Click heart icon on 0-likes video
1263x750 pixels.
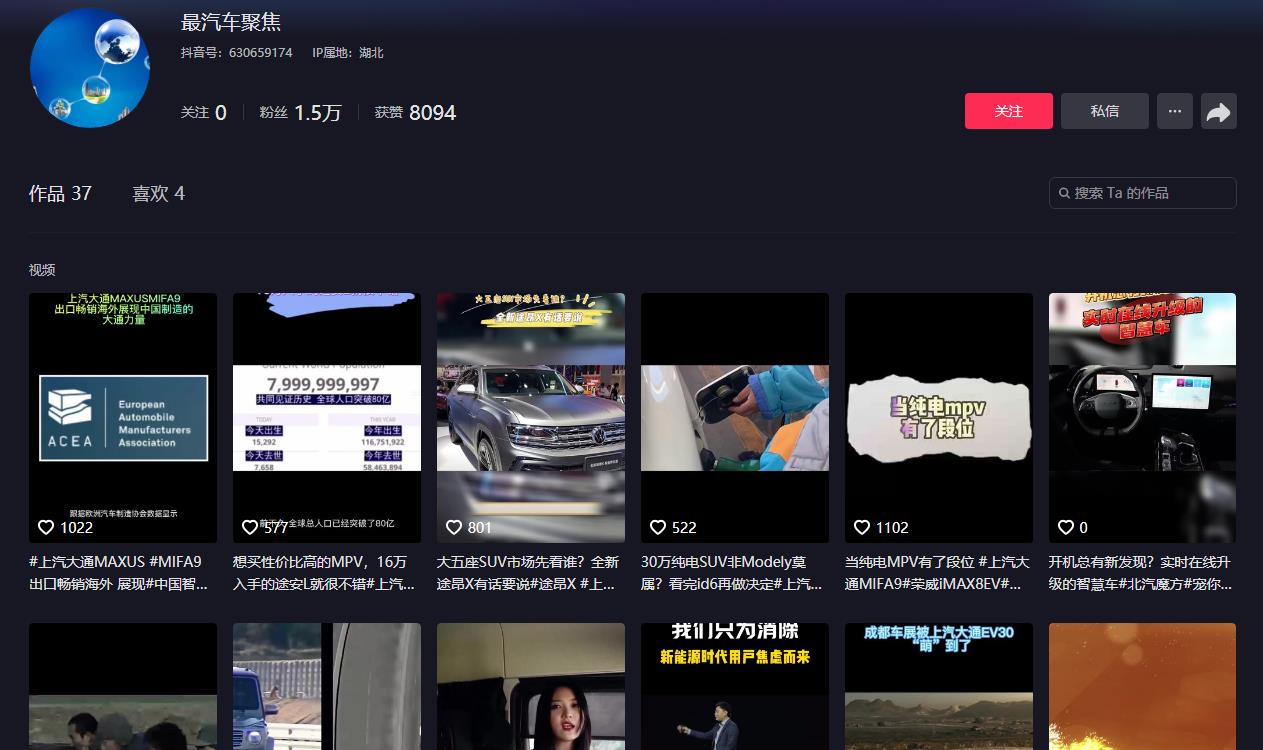[1066, 527]
